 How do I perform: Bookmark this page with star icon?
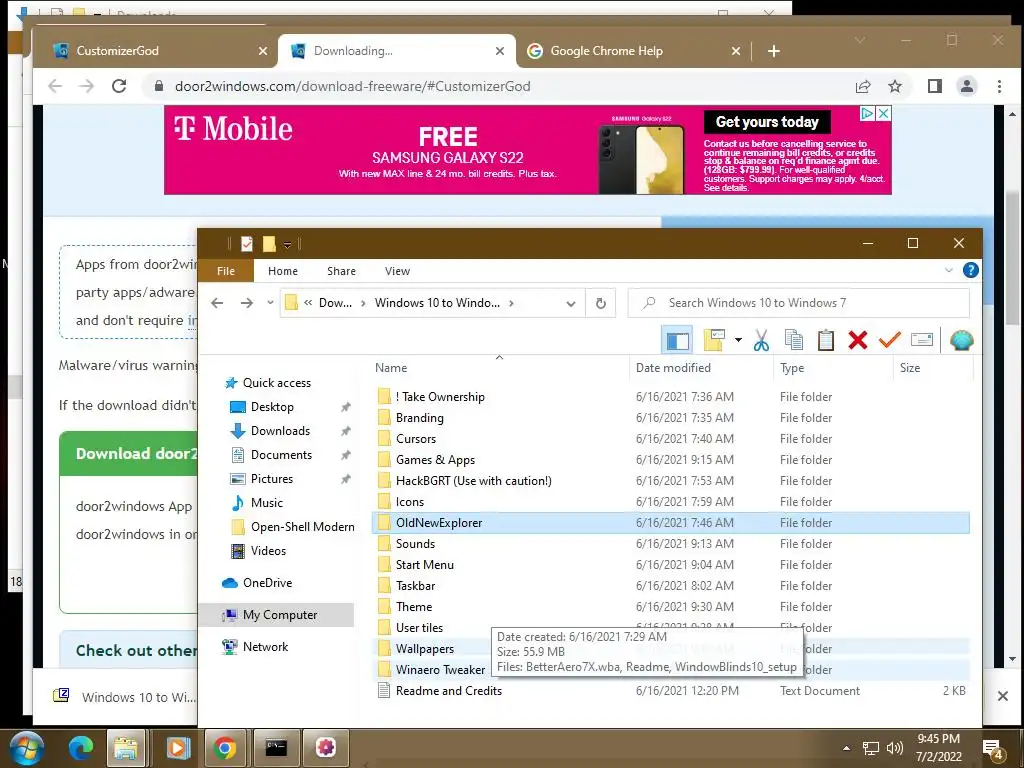click(895, 86)
